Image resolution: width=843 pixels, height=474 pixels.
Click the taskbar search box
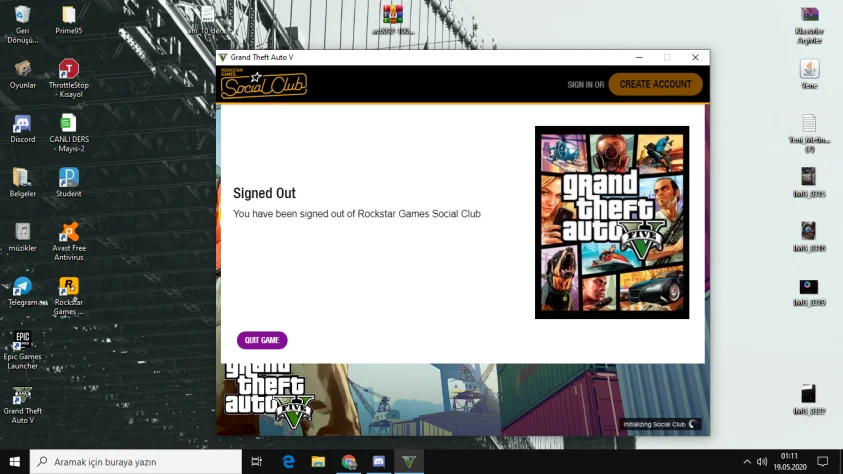coord(135,462)
